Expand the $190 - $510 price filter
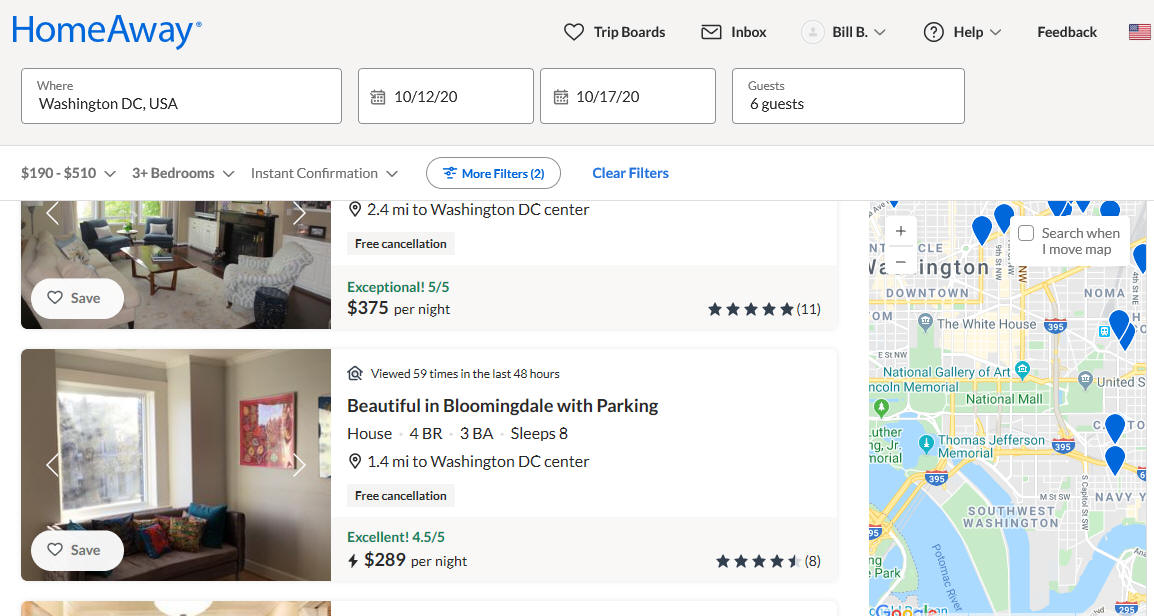 point(68,173)
